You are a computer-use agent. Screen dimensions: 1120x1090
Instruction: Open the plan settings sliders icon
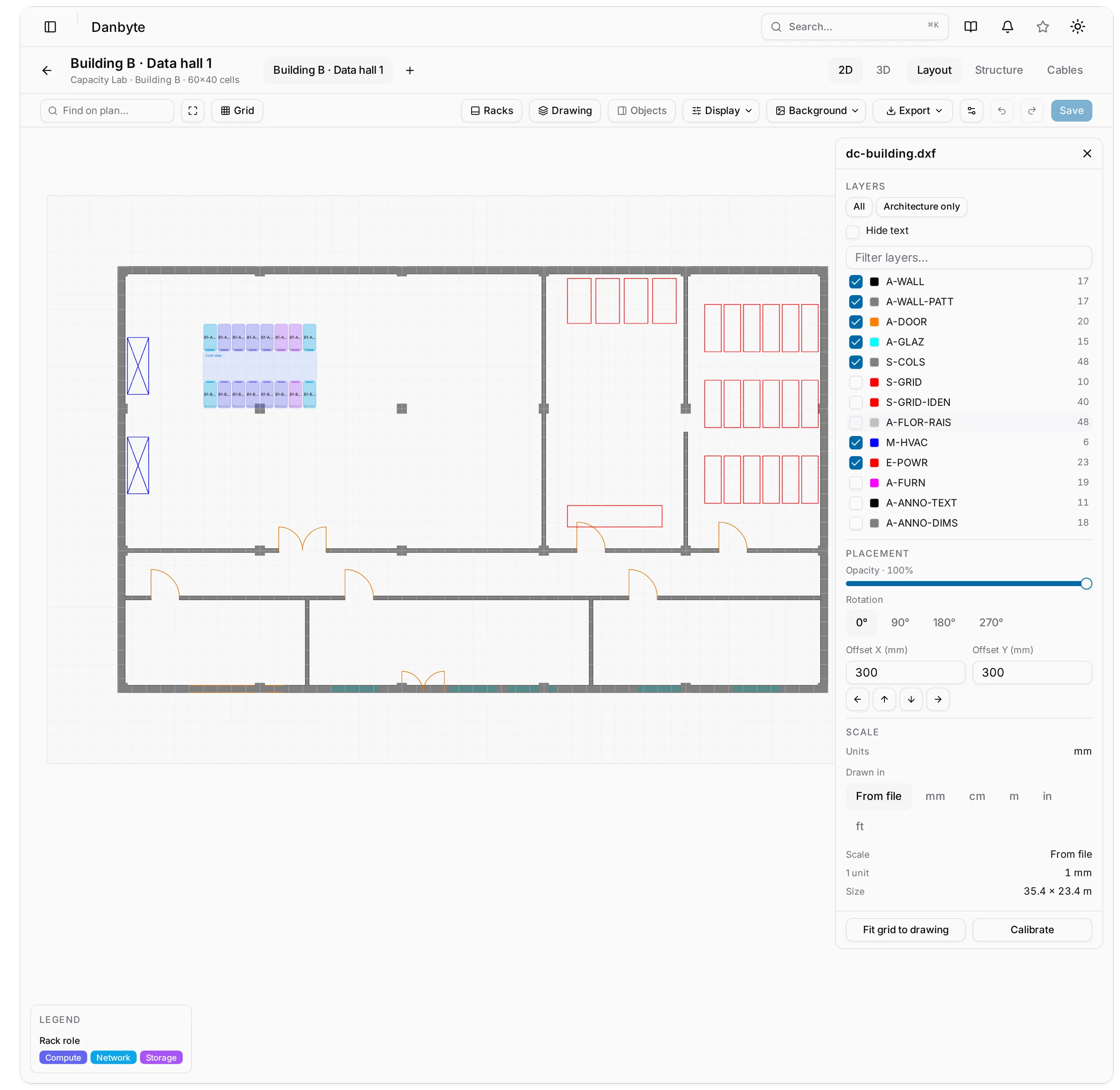[971, 110]
